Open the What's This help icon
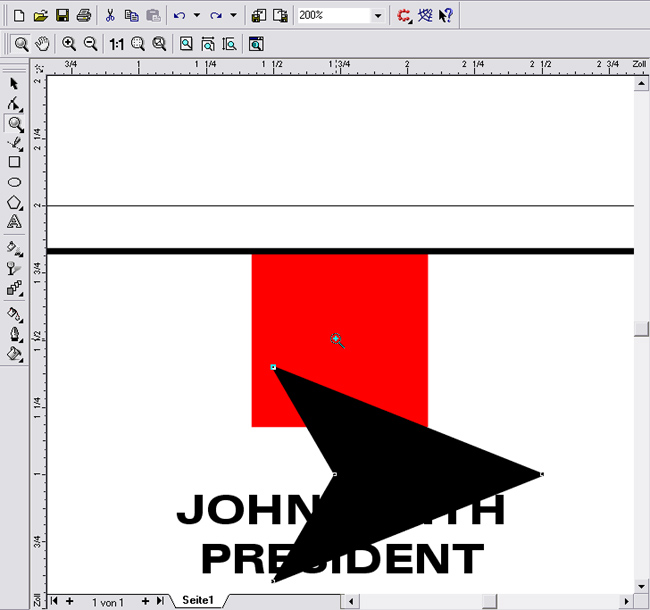This screenshot has height=610, width=650. click(x=446, y=16)
